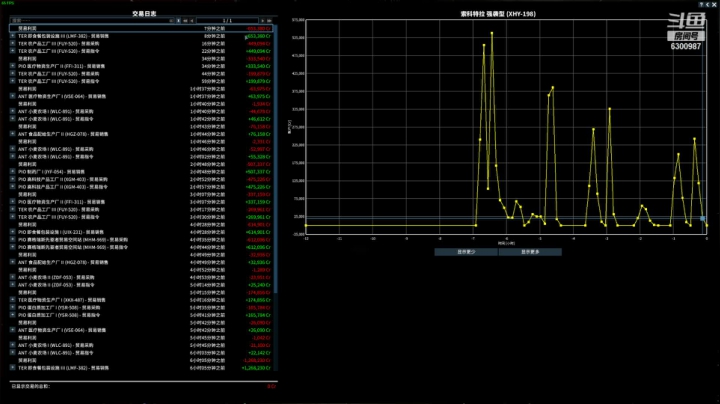Expand the ANT WLC-891 entry with +55,328 Cr

tap(13, 157)
